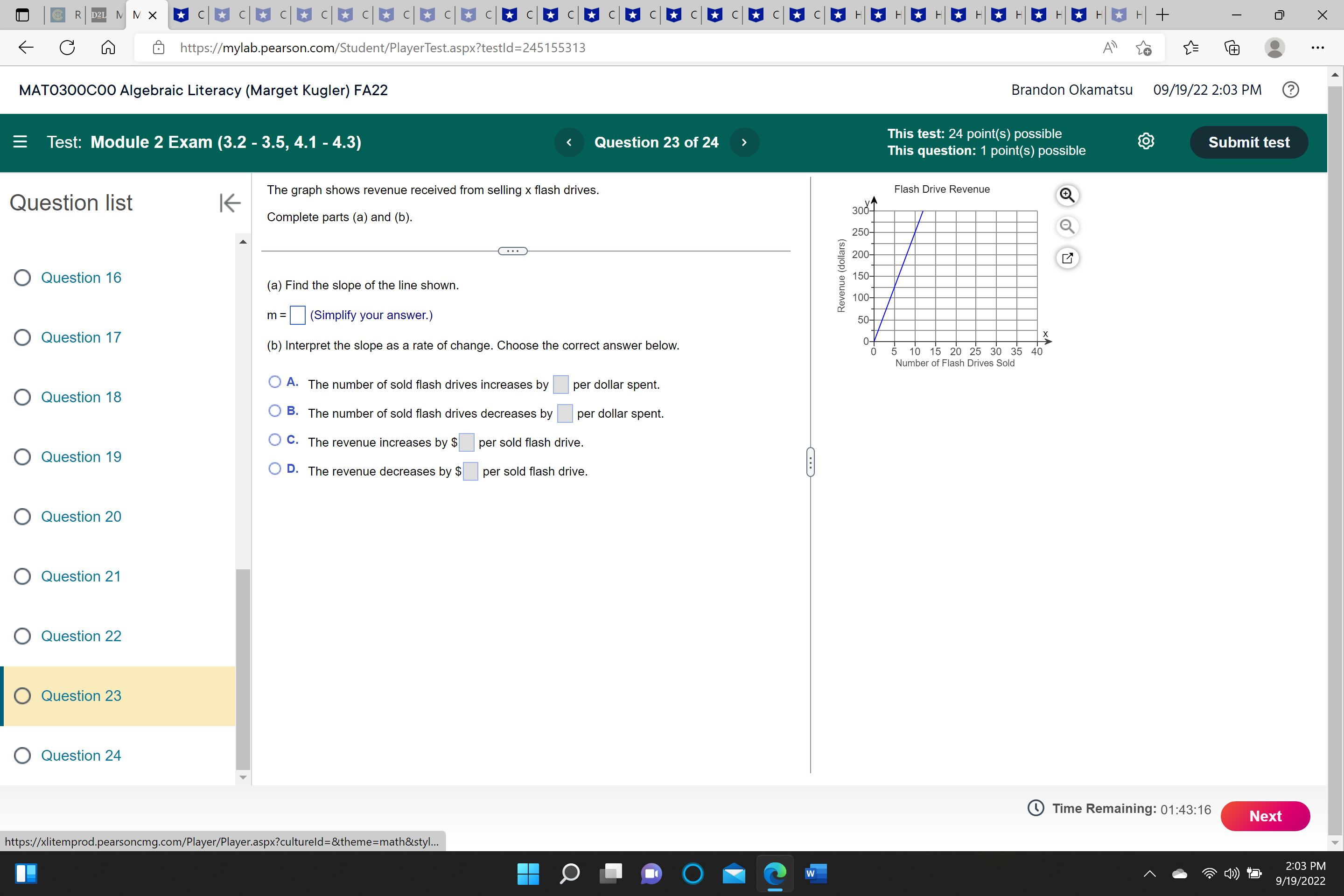The height and width of the screenshot is (896, 1344).
Task: Jump to Question 24 in the list
Action: (x=81, y=756)
